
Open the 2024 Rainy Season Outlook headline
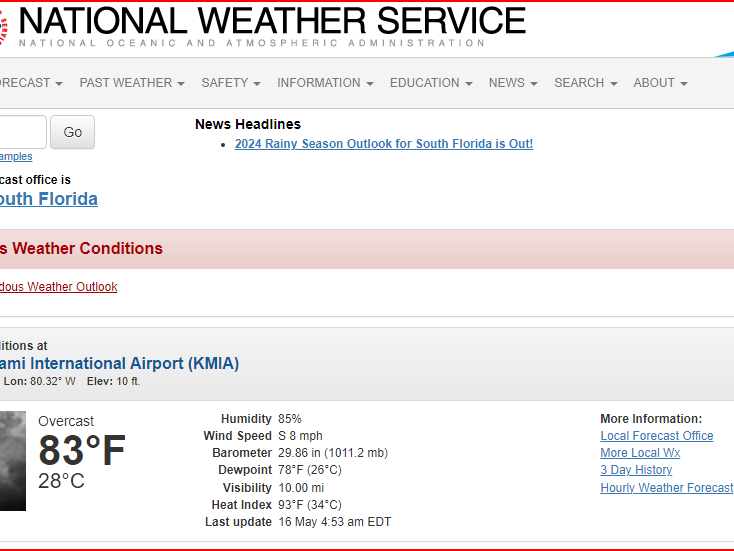coord(384,144)
